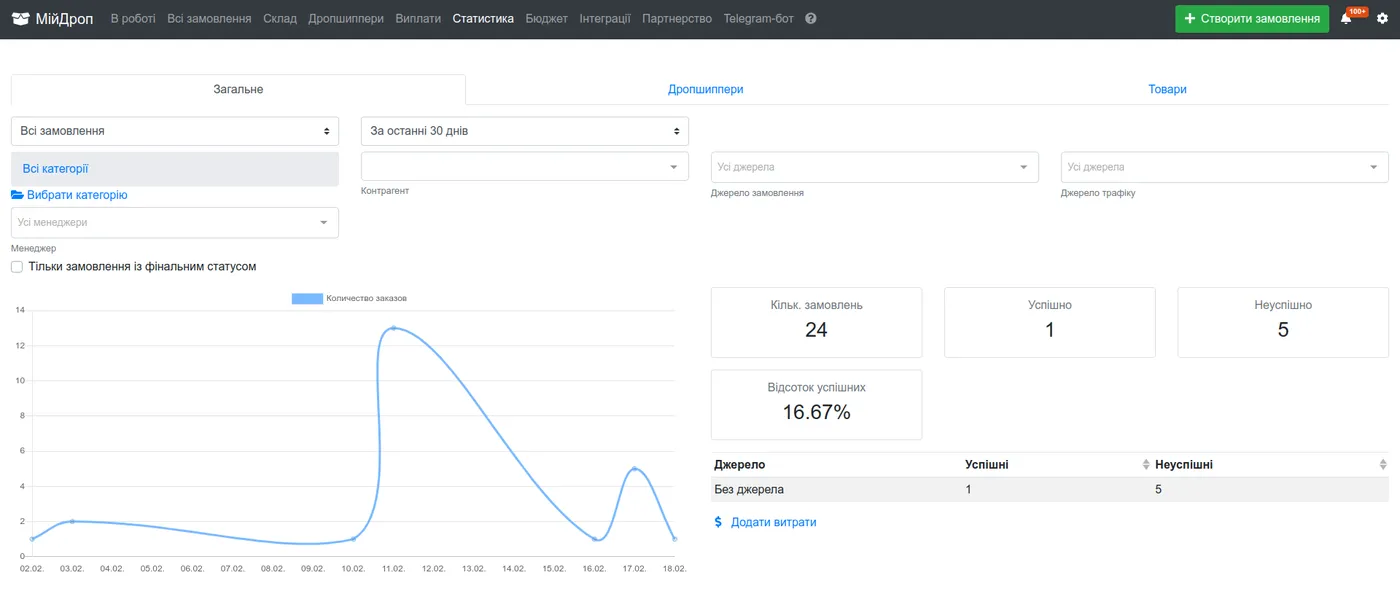
Task: Click the folder icon beside Вибрати категорію
Action: point(17,195)
